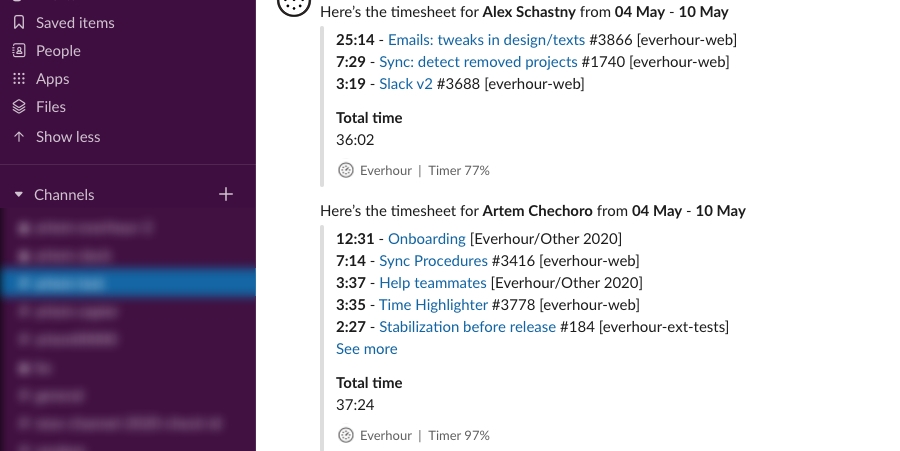Open Stabilization before release link

[x=467, y=327]
